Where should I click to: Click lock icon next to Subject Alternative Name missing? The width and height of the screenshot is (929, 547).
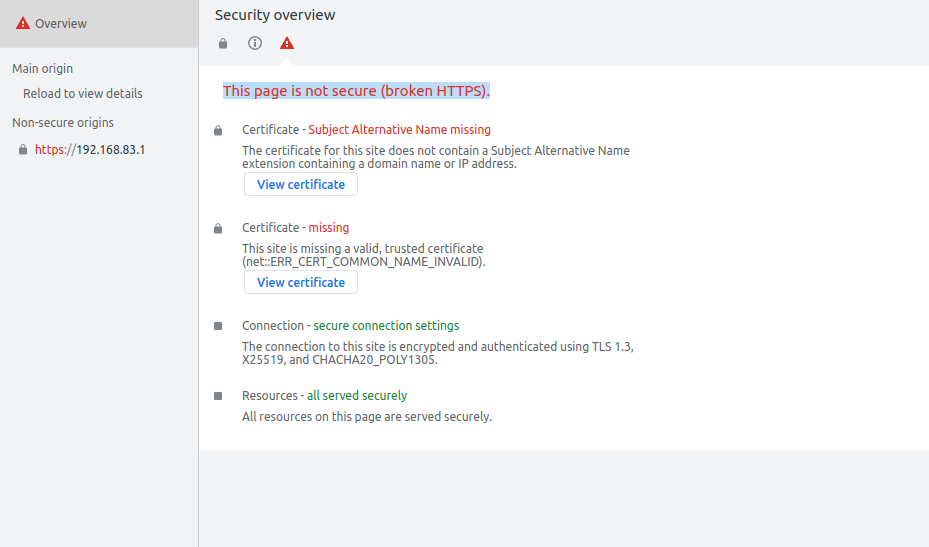pos(218,130)
